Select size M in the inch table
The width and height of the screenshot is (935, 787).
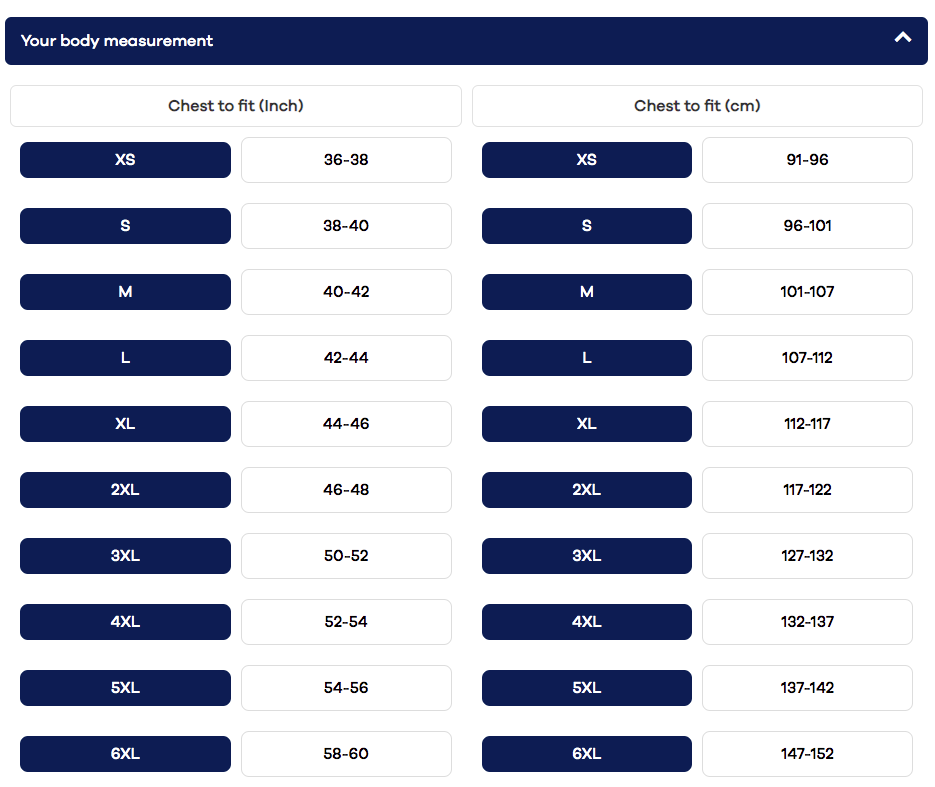[x=125, y=292]
